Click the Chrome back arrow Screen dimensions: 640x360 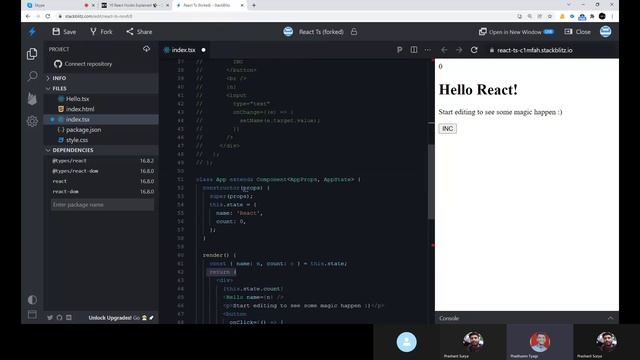28,16
